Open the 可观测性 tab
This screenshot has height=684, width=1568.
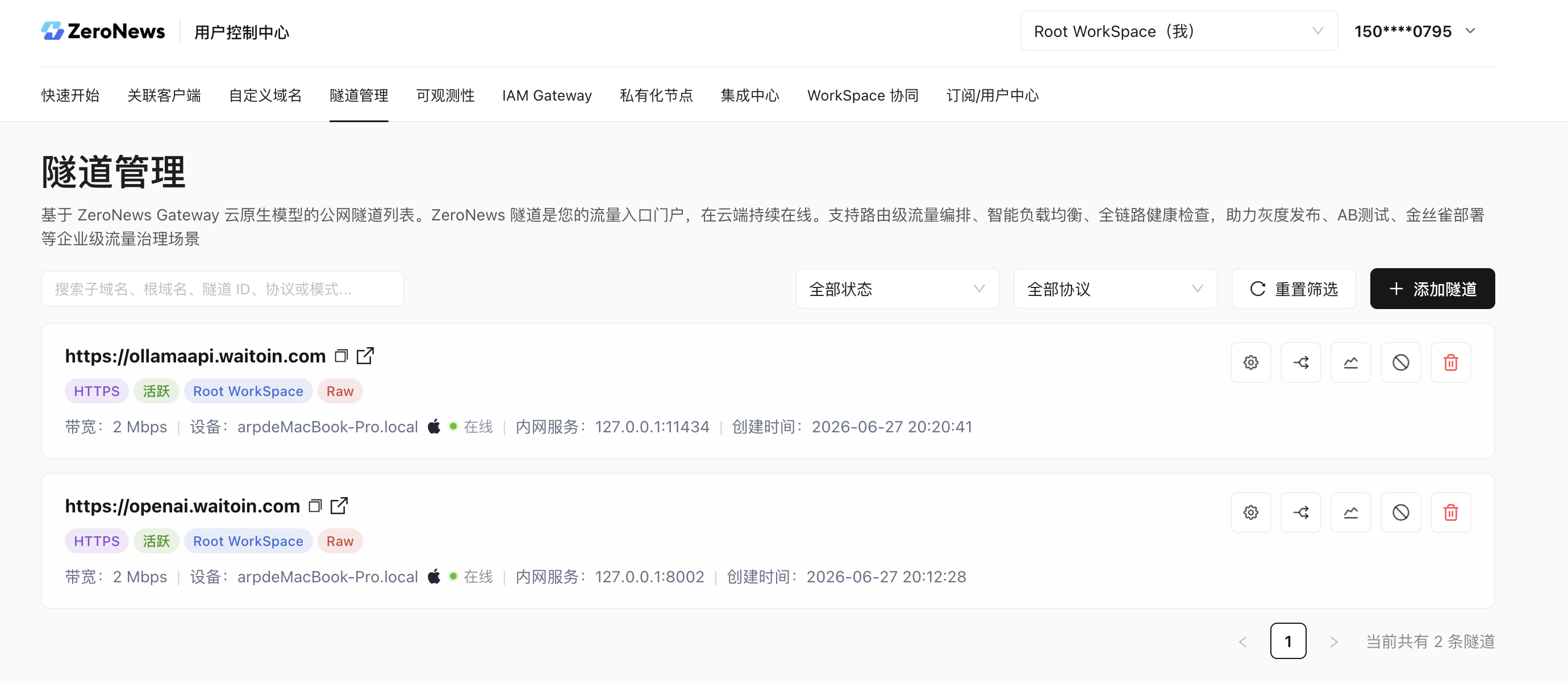[445, 95]
